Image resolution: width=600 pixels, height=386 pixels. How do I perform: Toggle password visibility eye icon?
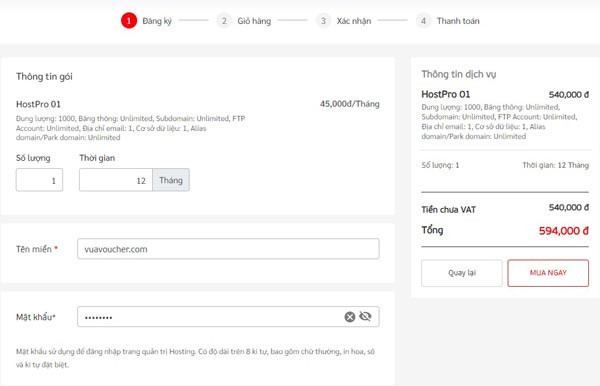pos(365,316)
